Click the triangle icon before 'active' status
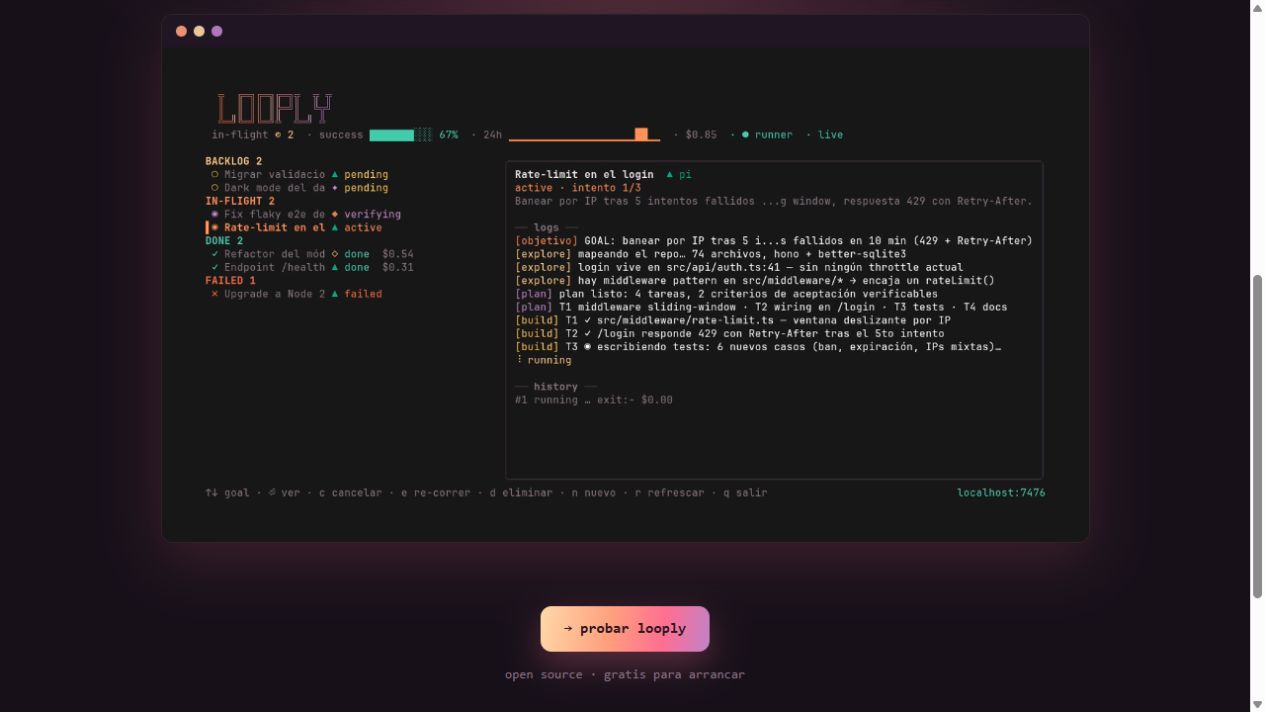 (335, 228)
